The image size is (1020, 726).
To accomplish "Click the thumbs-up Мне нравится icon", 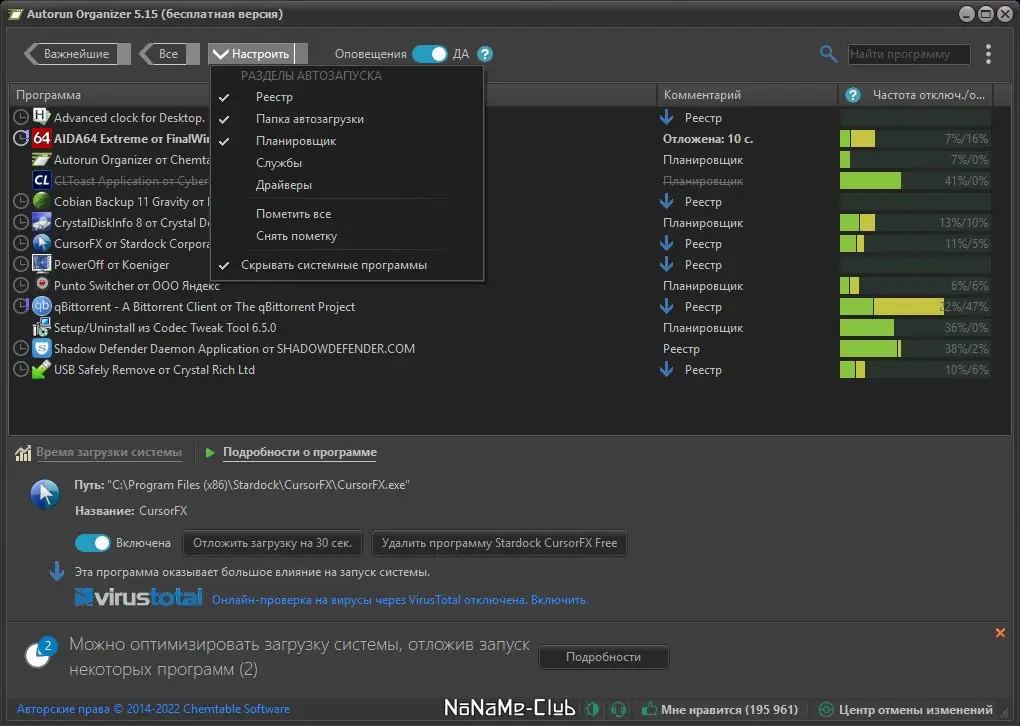I will click(649, 709).
